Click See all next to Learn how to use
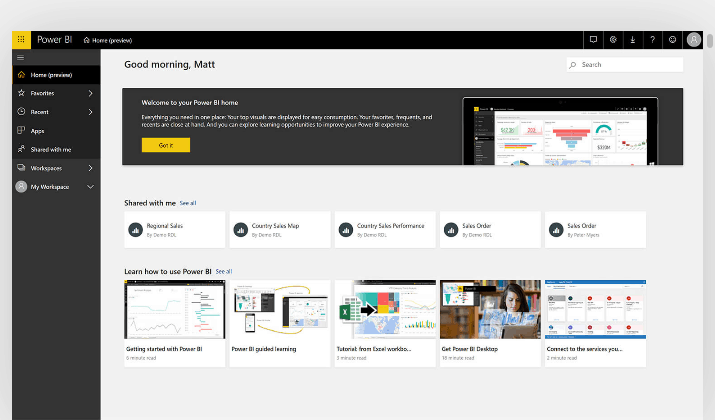The height and width of the screenshot is (420, 715). click(x=224, y=271)
